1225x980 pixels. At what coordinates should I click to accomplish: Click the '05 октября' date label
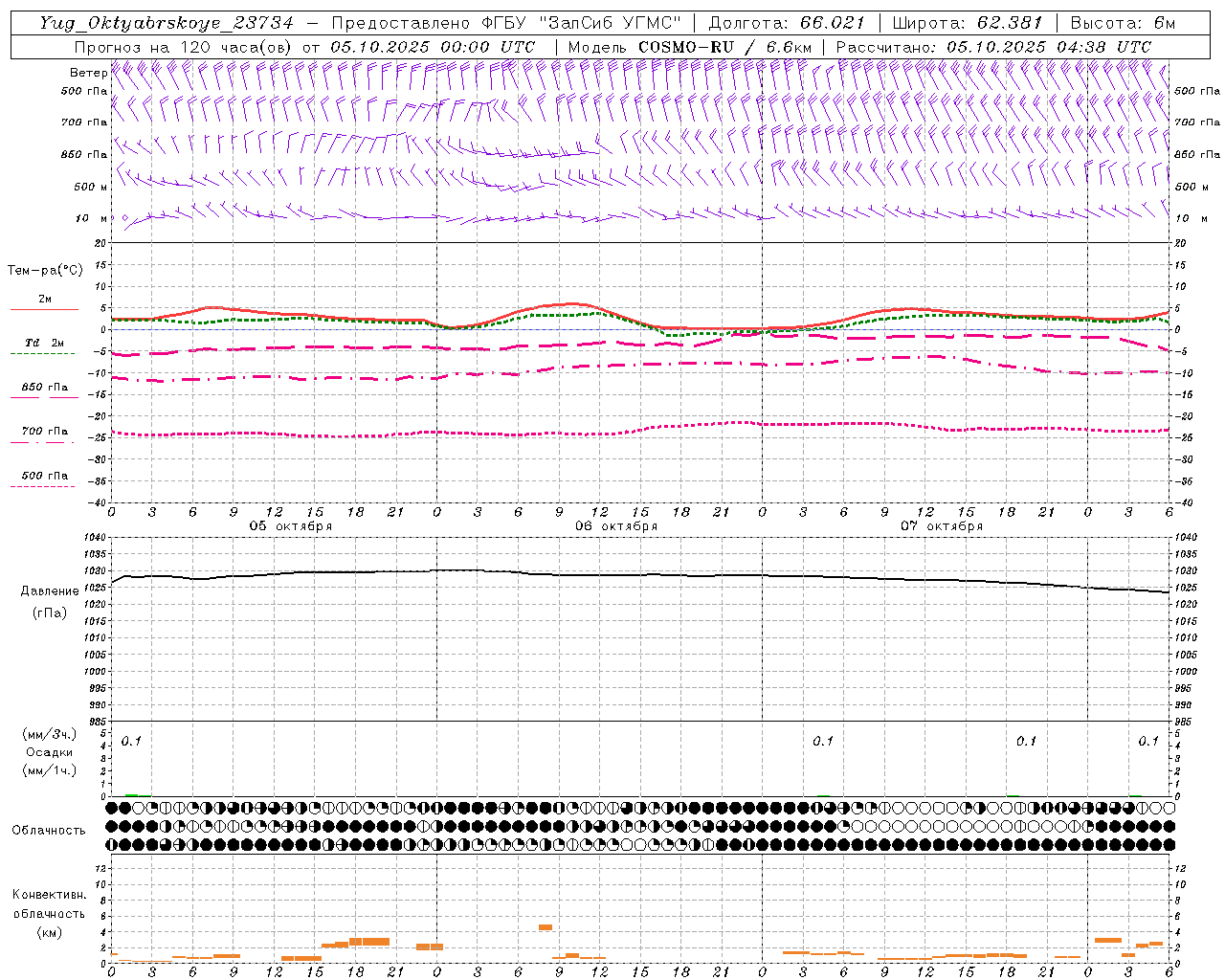(x=291, y=526)
